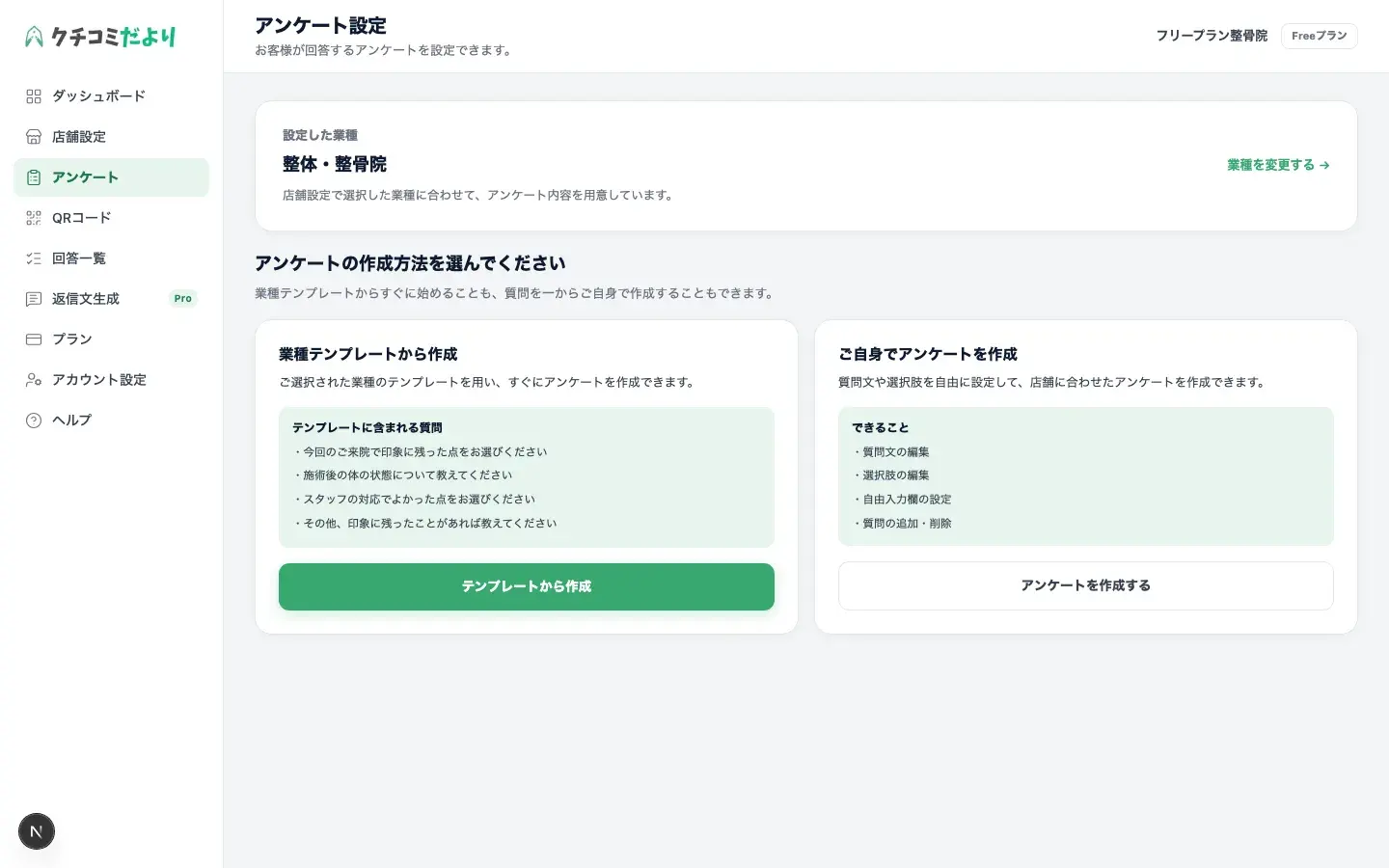Click the 店舗設定 store icon

(34, 137)
